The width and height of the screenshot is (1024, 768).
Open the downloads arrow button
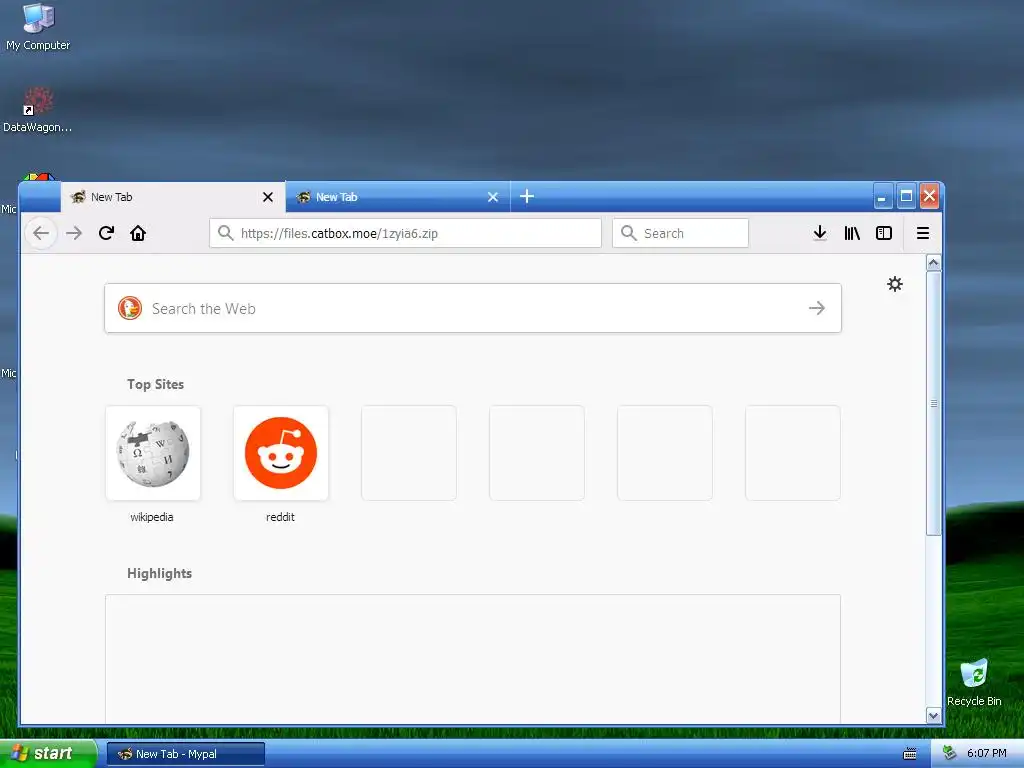point(820,233)
